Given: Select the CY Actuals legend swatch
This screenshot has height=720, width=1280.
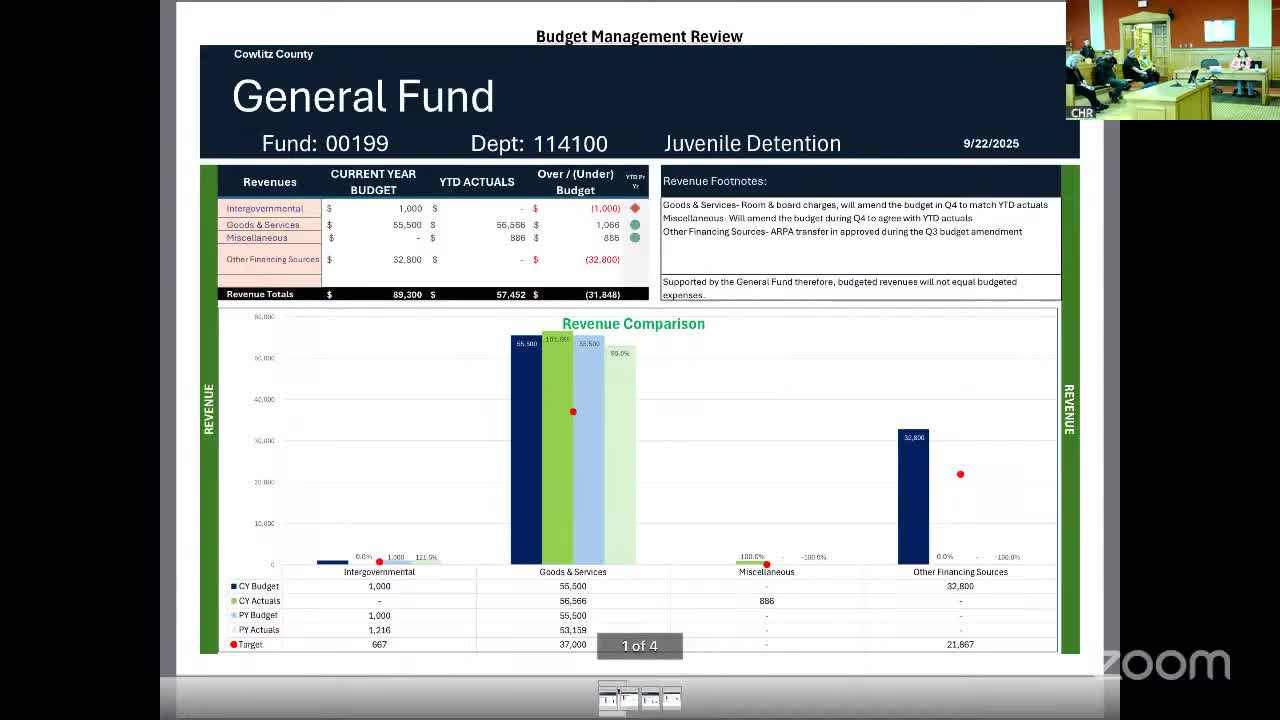Looking at the screenshot, I should click(x=234, y=601).
